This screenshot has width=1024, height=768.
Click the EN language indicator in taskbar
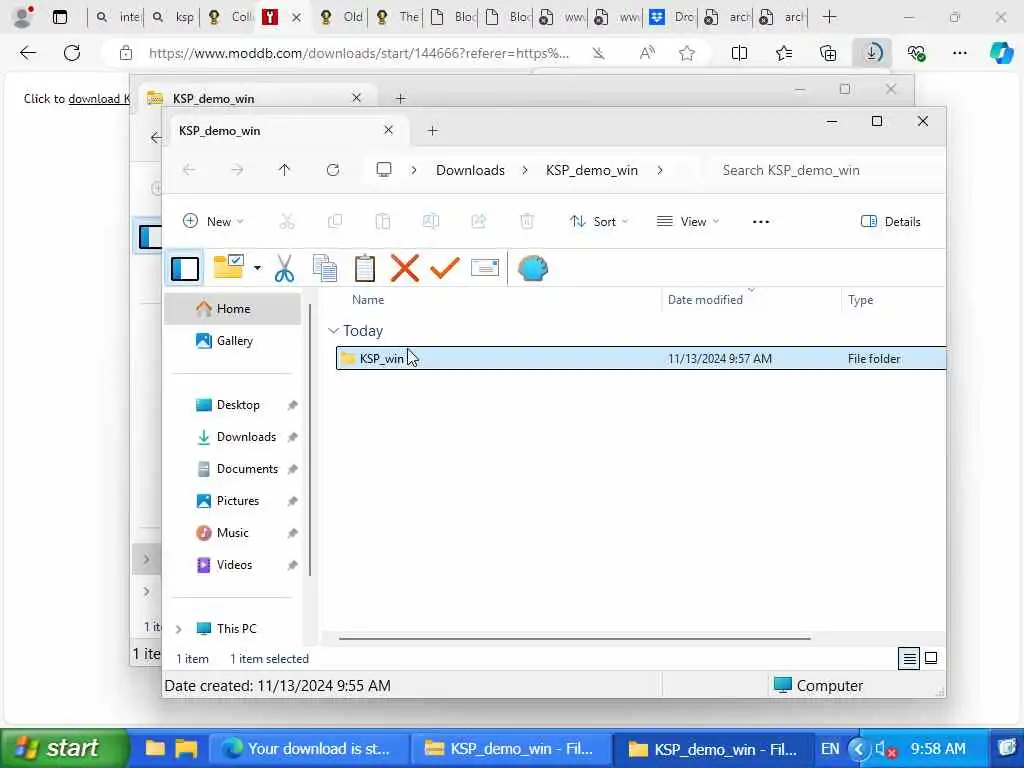pyautogui.click(x=830, y=748)
